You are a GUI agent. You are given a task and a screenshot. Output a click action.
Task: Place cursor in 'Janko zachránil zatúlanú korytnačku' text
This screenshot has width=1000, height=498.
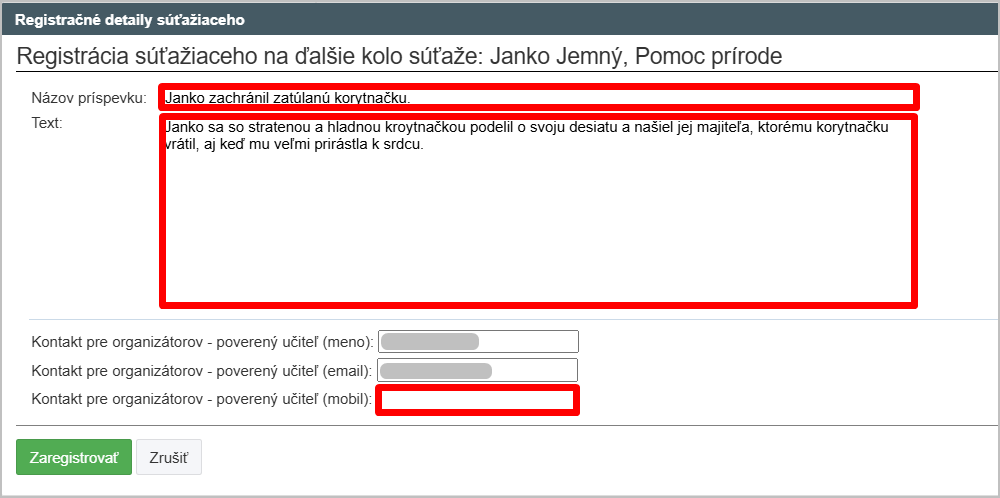pyautogui.click(x=288, y=98)
